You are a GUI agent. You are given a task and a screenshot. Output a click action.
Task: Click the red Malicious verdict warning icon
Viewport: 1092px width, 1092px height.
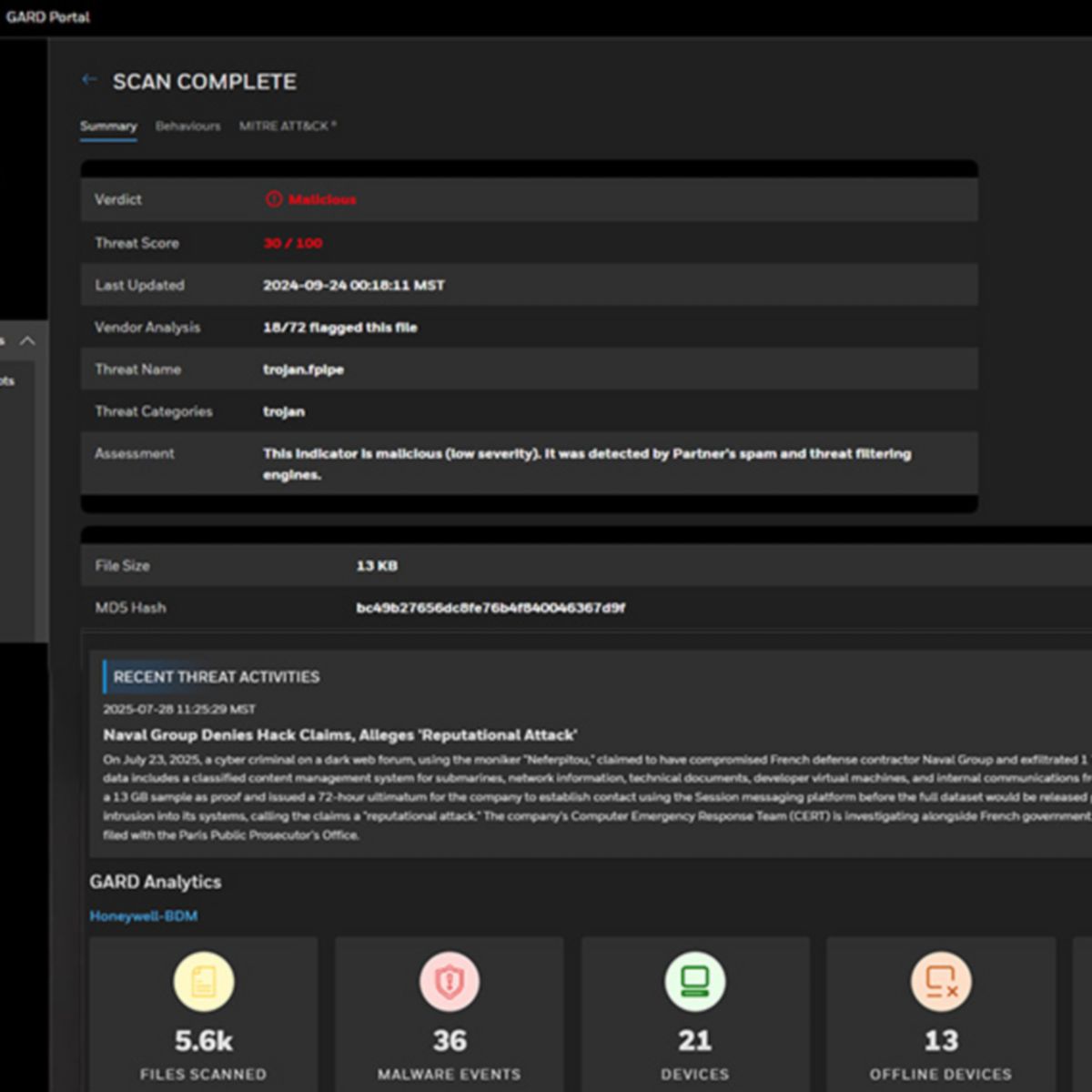tap(273, 199)
